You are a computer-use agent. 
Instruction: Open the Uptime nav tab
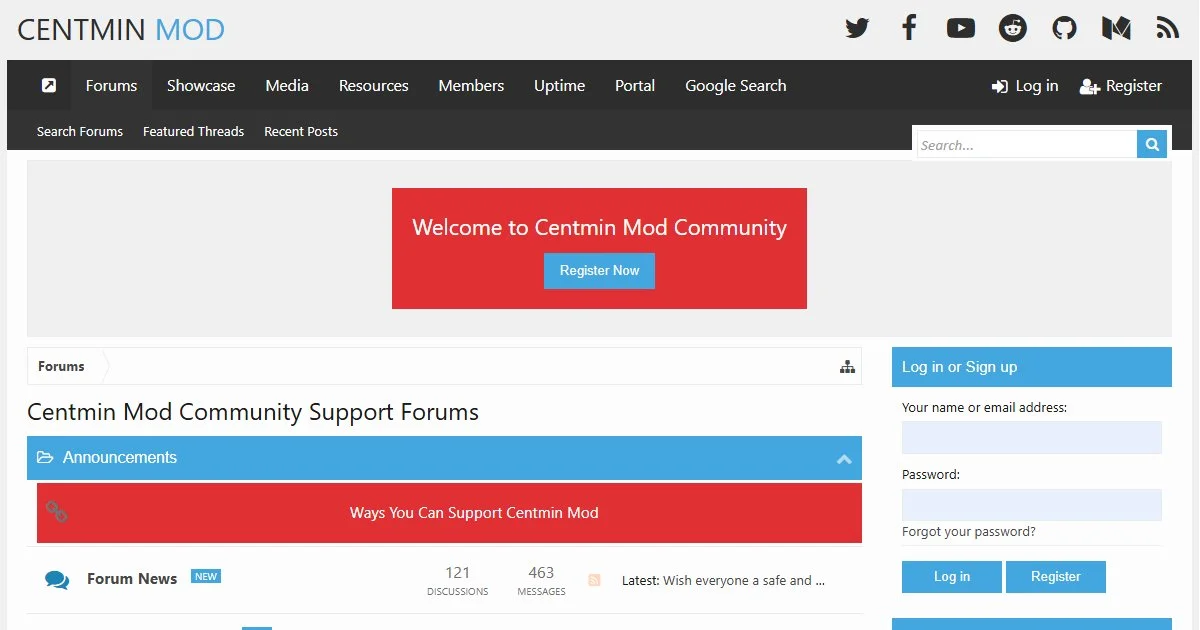point(559,85)
